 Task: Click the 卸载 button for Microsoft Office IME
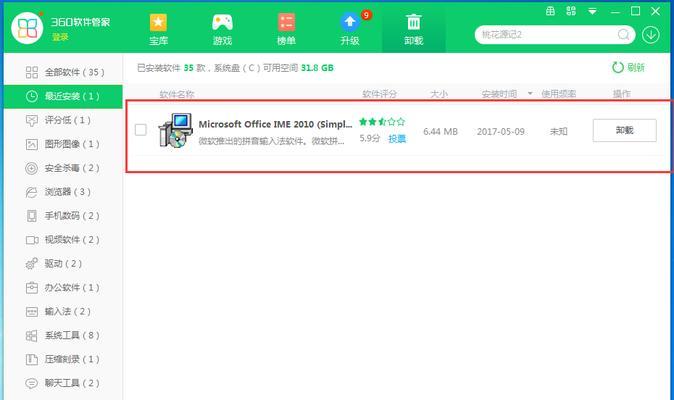[x=625, y=130]
